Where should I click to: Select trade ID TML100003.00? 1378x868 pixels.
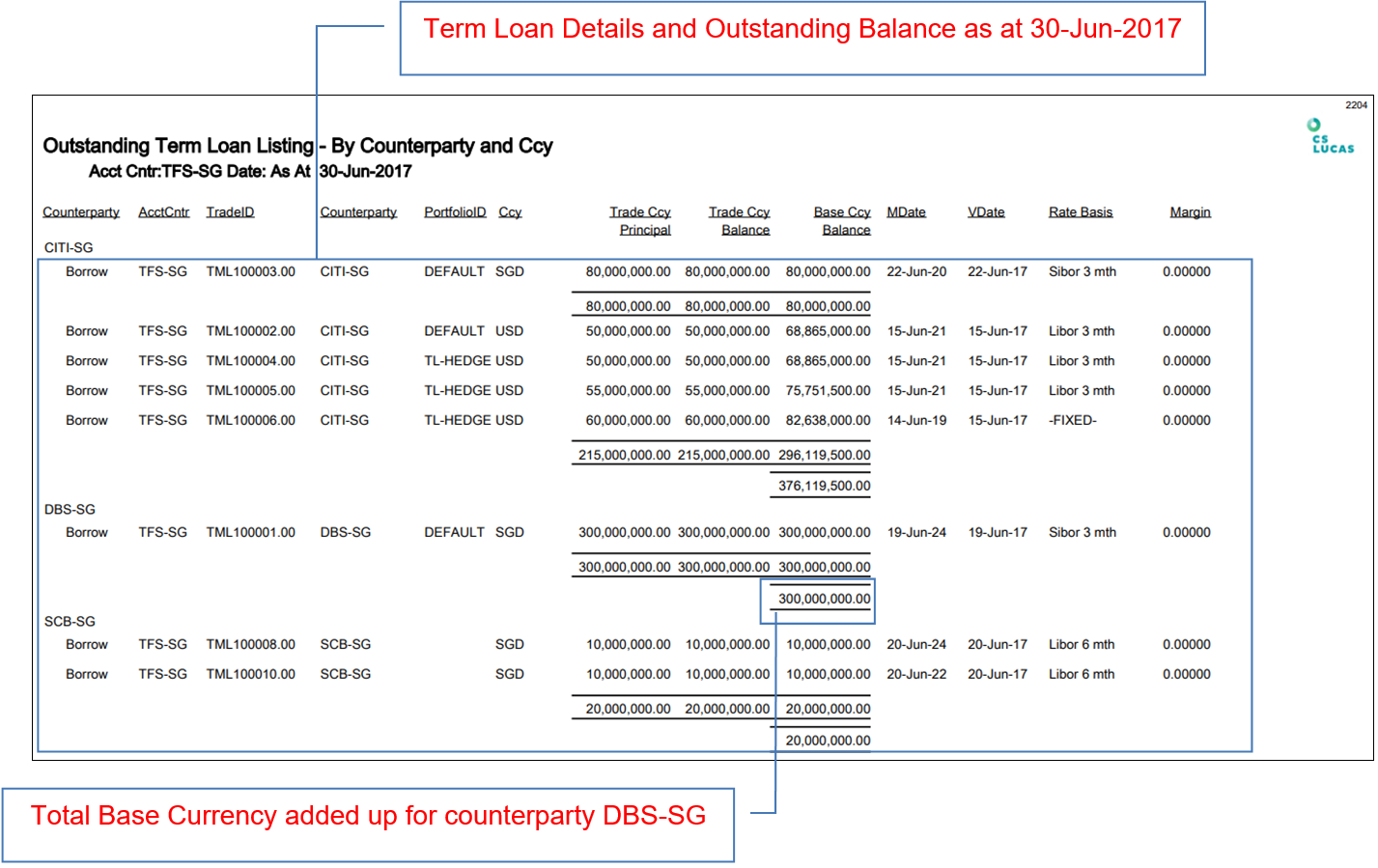250,272
